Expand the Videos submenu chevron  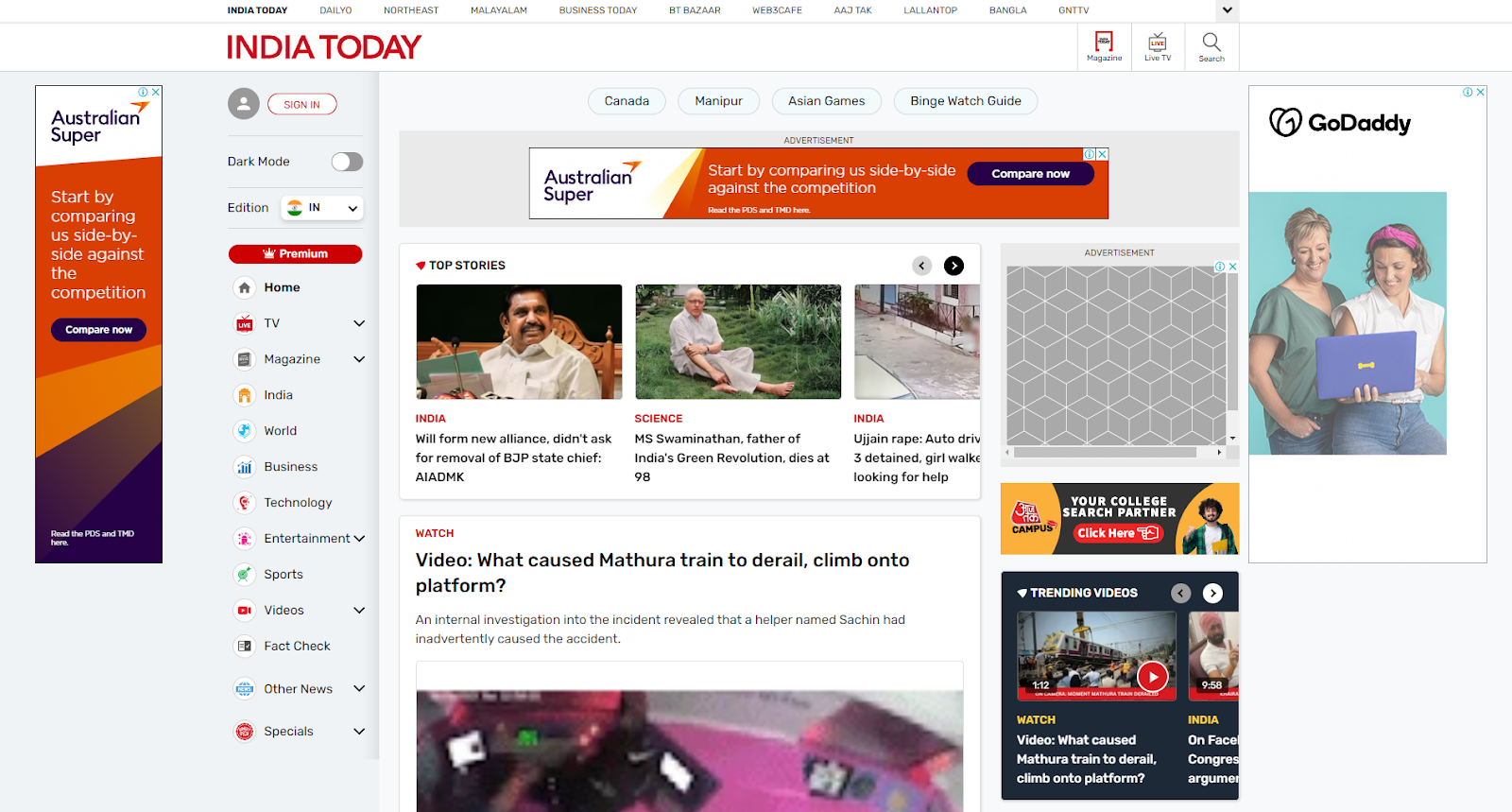coord(359,611)
